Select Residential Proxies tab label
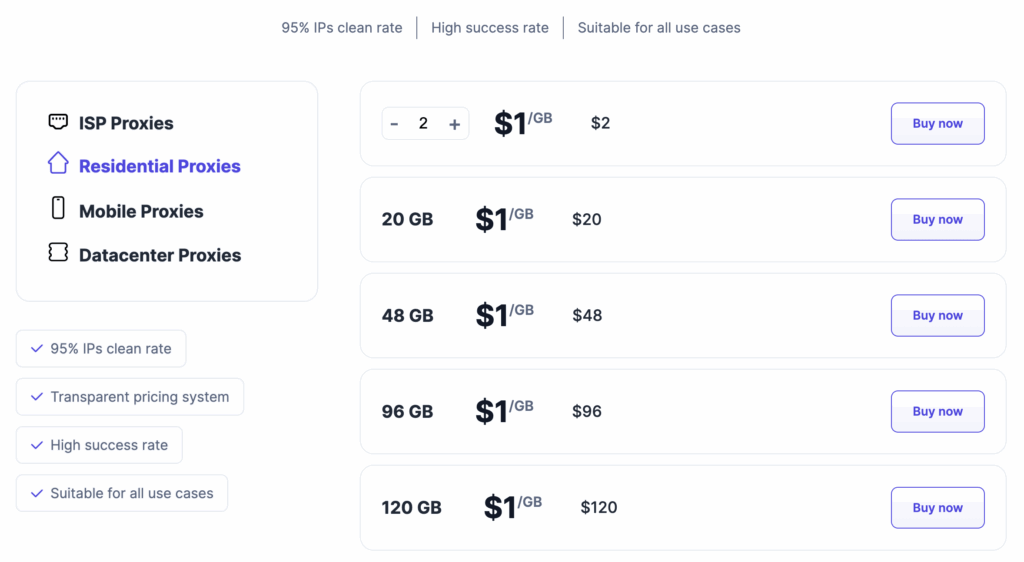 [160, 166]
